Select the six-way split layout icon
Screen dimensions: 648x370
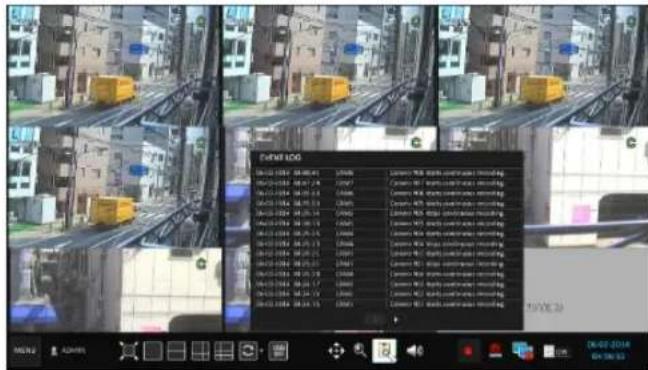224,351
